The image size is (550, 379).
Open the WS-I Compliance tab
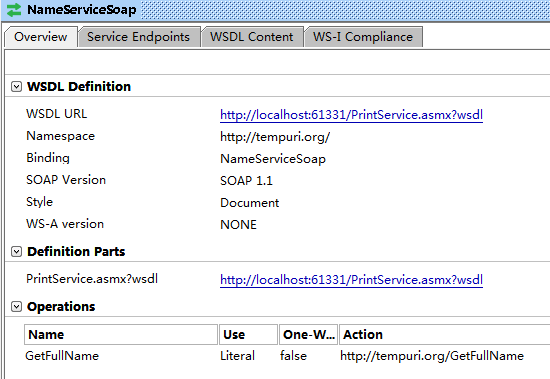363,37
